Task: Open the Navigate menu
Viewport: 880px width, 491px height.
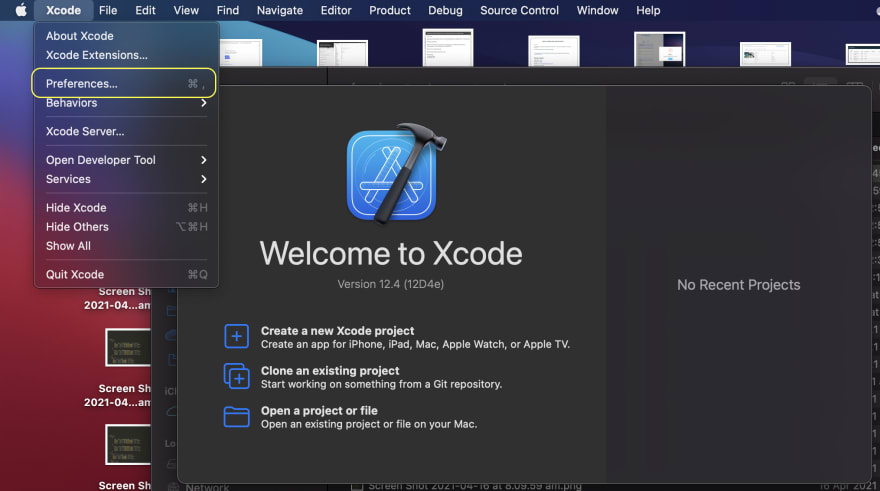Action: click(x=279, y=10)
